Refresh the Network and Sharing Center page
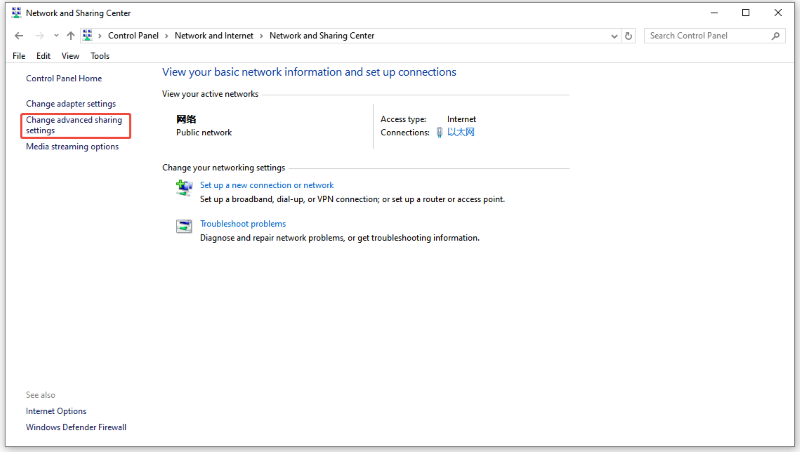 [629, 36]
